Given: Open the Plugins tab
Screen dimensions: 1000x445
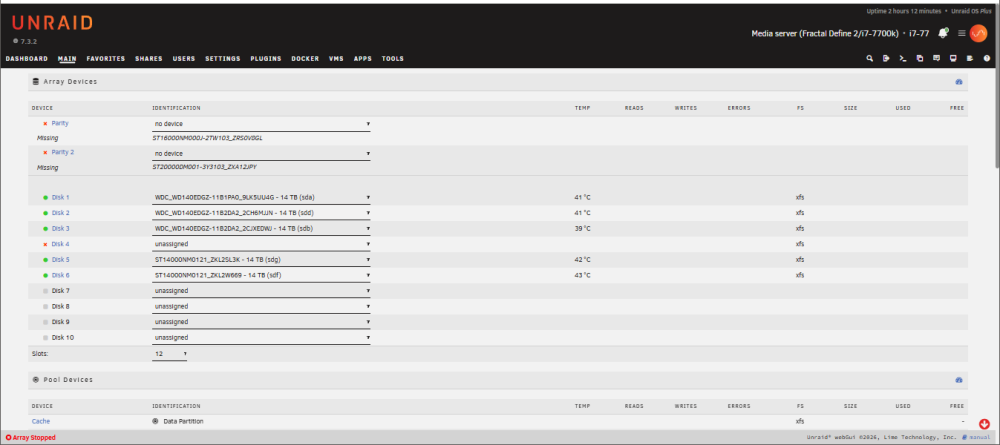Looking at the screenshot, I should coord(266,59).
